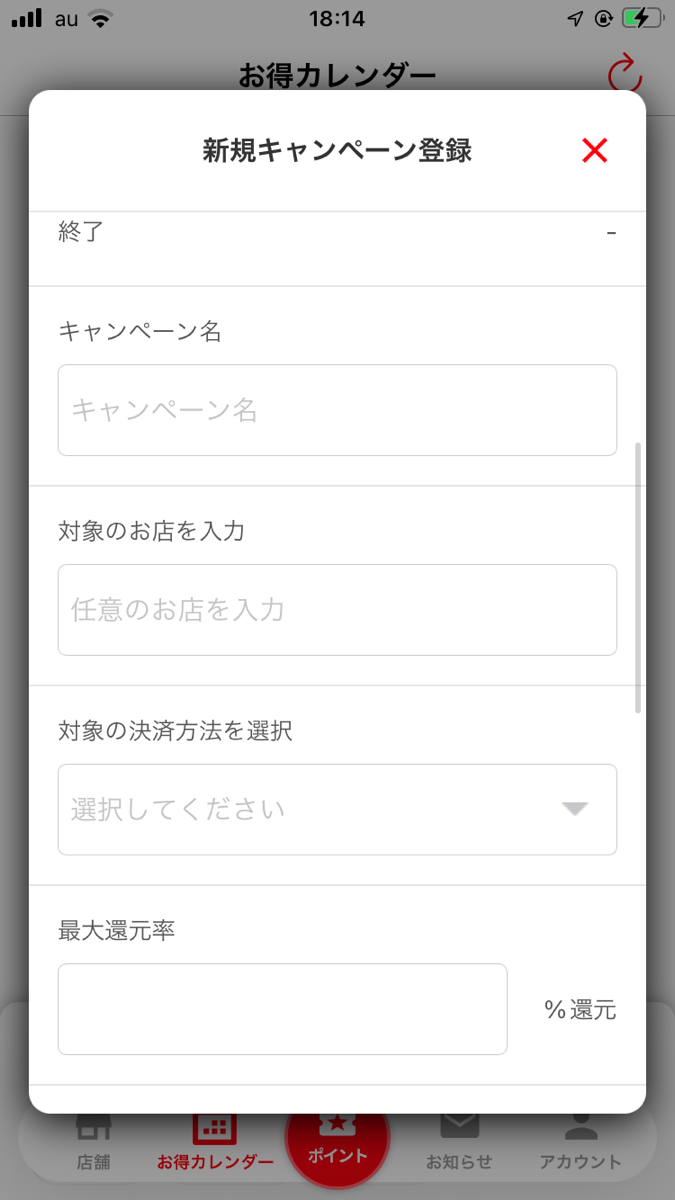
Task: Tap the 18:14 clock in status bar
Action: (x=337, y=19)
